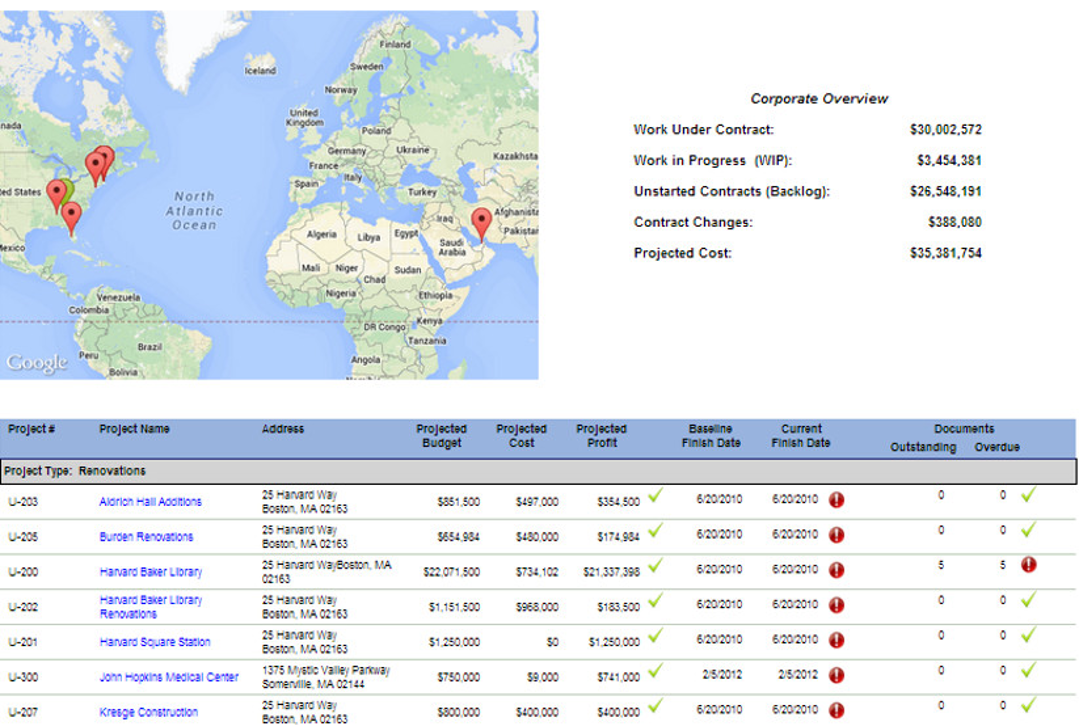Click the frontmost red pin near Boston

[95, 169]
